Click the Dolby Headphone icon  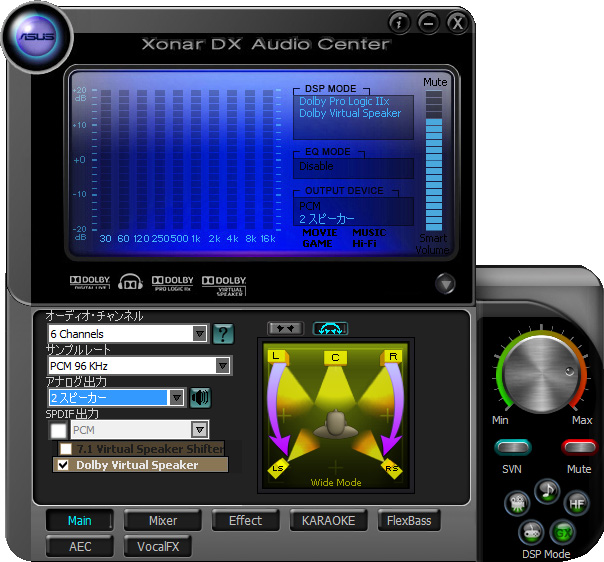point(130,282)
